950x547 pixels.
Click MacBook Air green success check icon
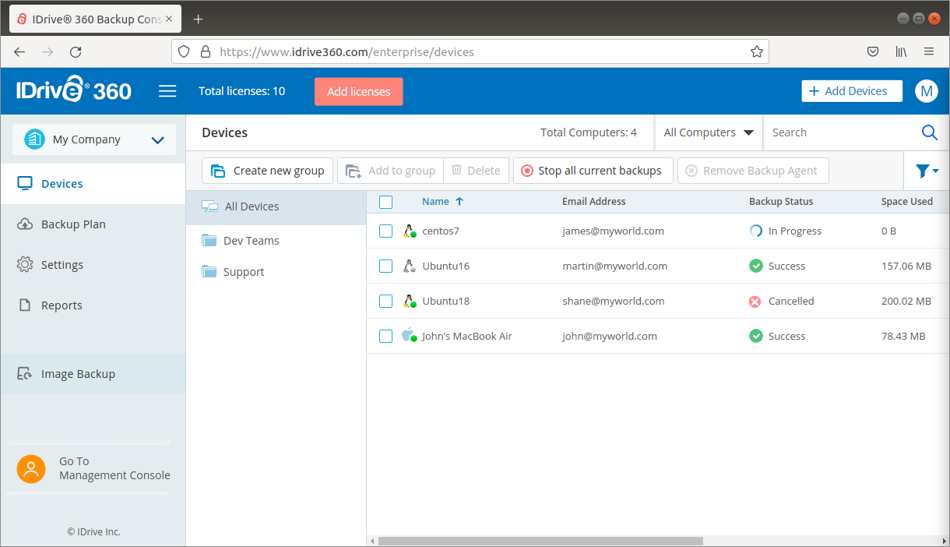(x=756, y=336)
